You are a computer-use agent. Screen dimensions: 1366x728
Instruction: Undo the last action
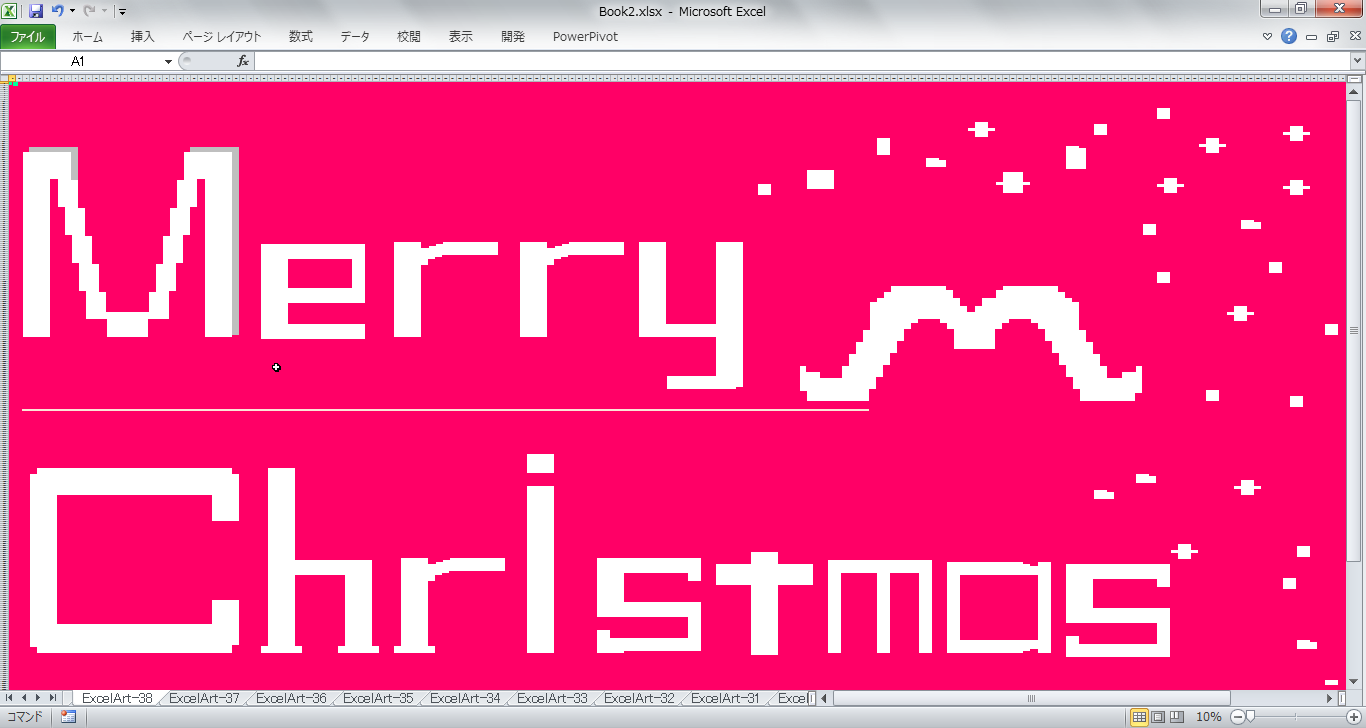point(58,11)
